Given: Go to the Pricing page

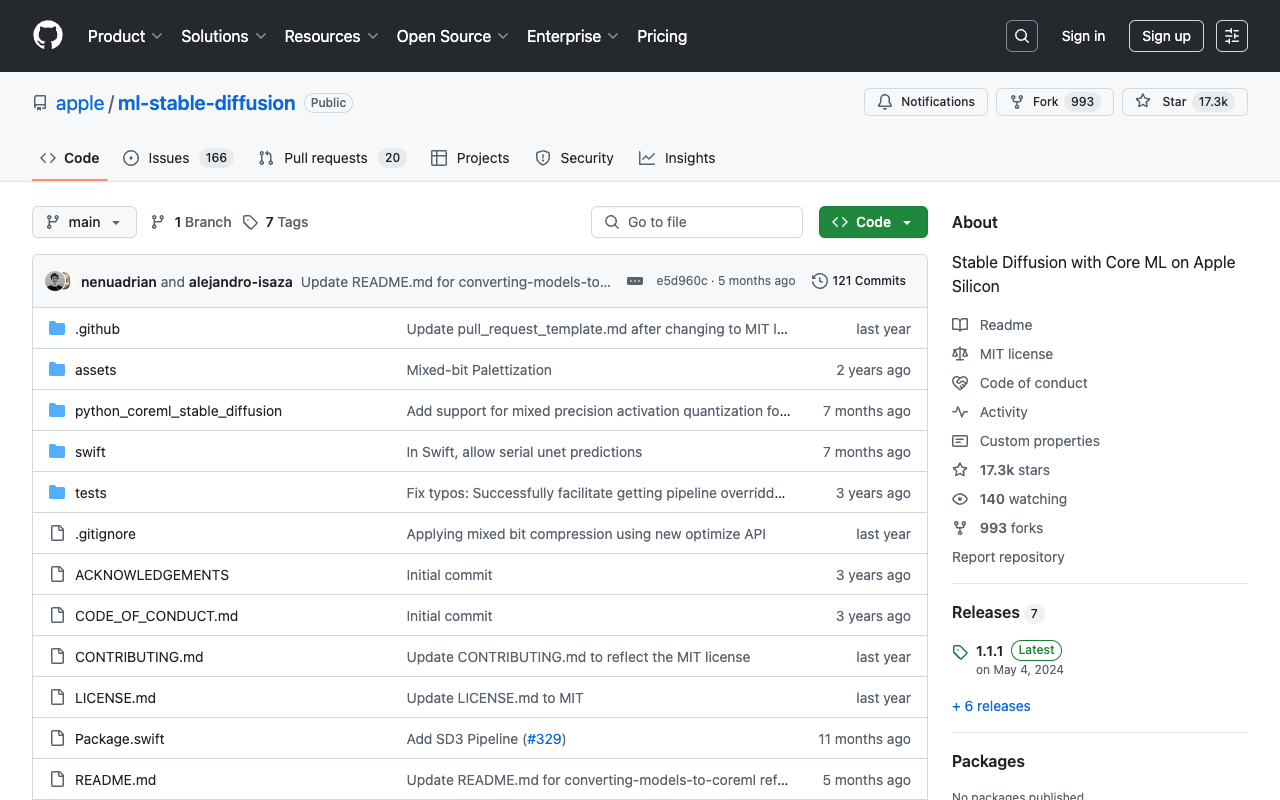Looking at the screenshot, I should [x=662, y=36].
